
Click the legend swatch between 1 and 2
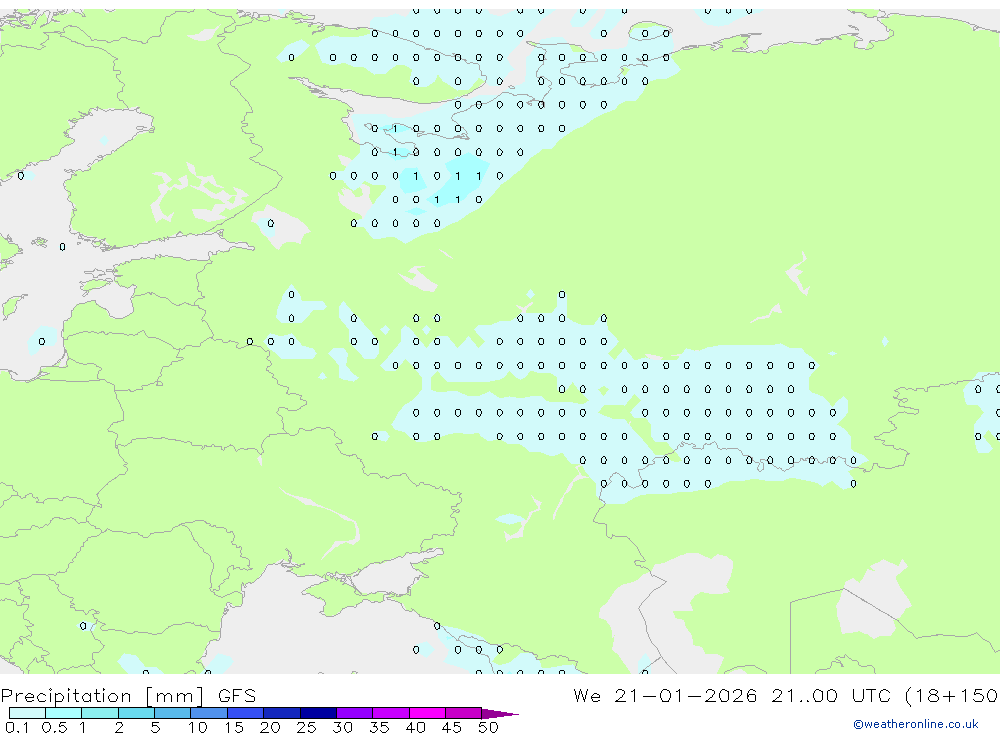(100, 713)
